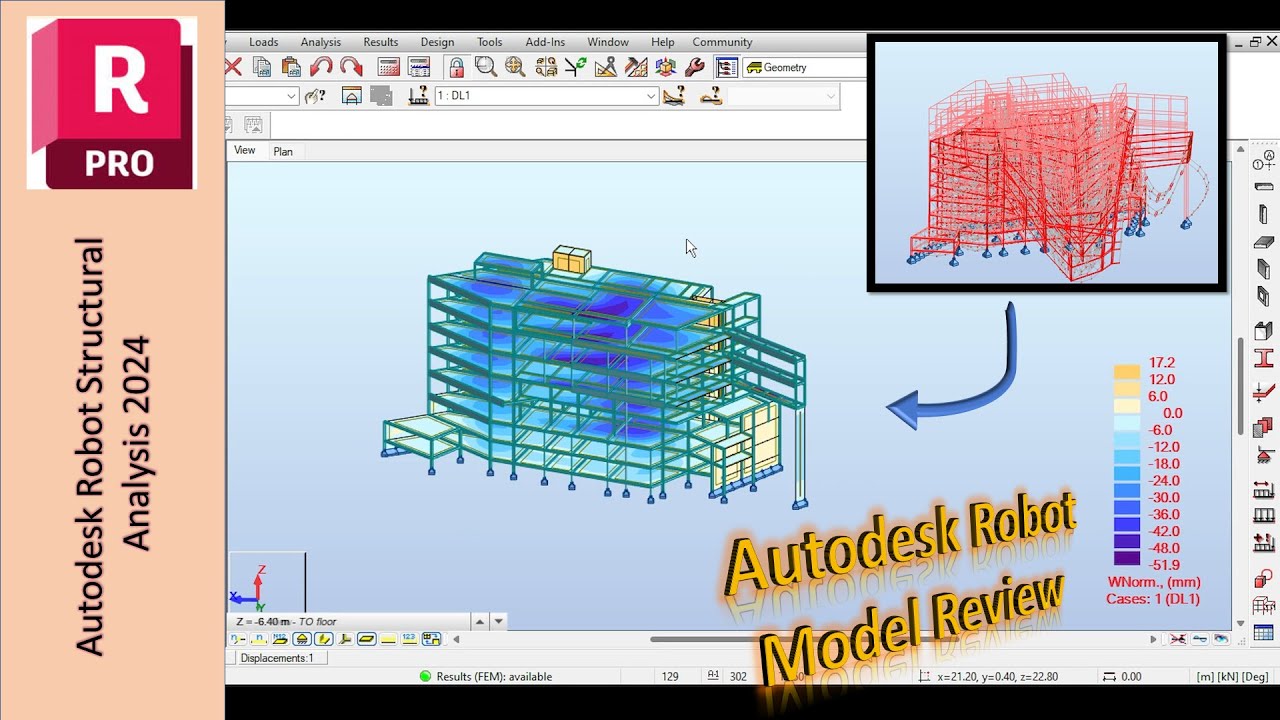Viewport: 1280px width, 720px height.
Task: Click the load question-mark icon before DL1
Action: coord(419,96)
